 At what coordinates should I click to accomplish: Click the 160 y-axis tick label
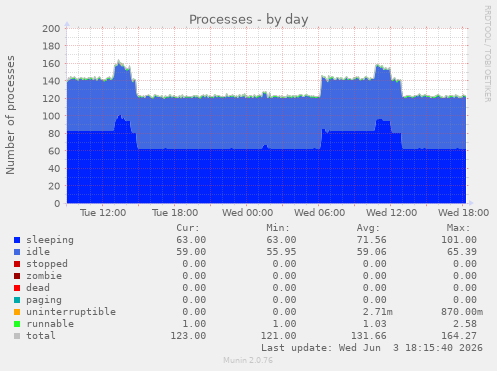51,64
